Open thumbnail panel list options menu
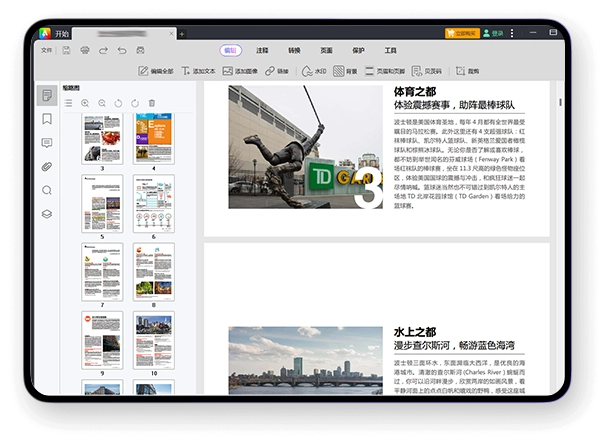Viewport: 608px width, 444px height. pos(68,103)
